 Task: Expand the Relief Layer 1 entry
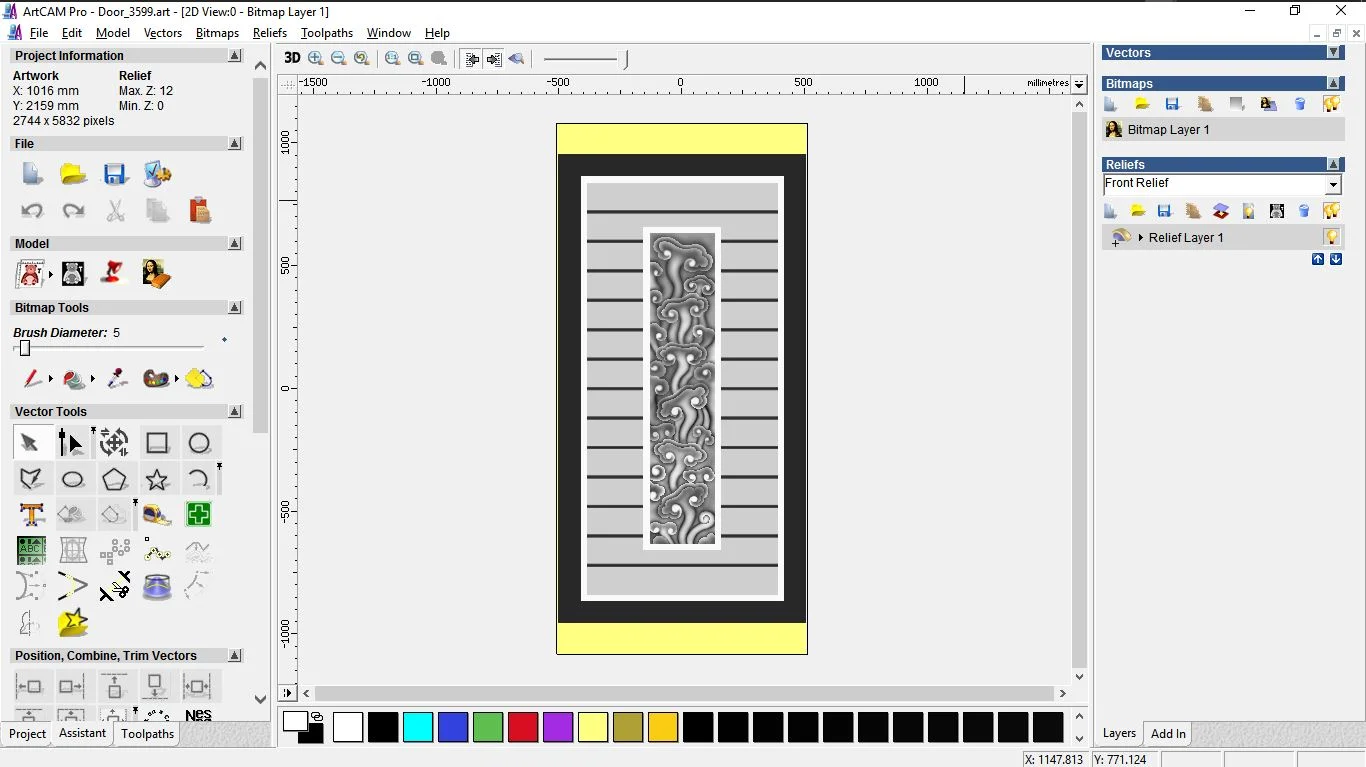point(1141,237)
